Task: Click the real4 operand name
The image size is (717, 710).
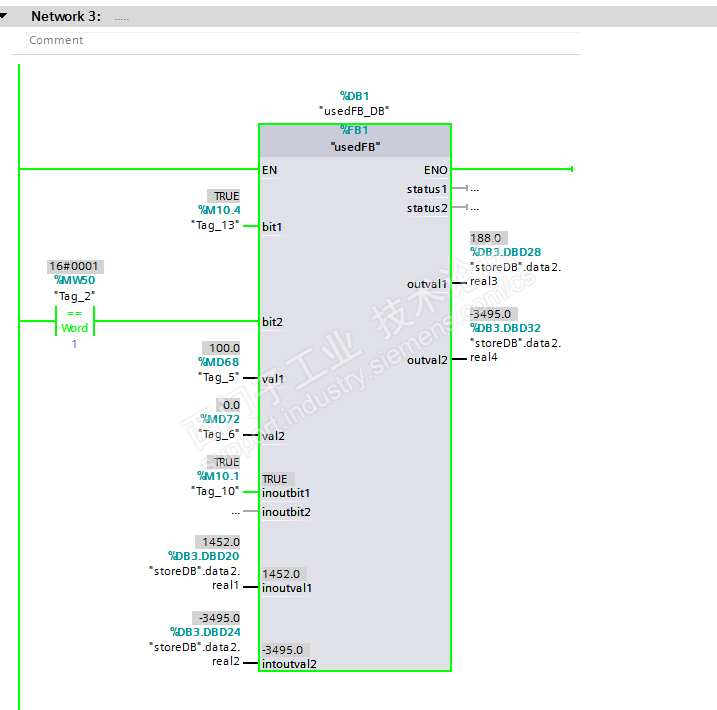Action: point(484,357)
